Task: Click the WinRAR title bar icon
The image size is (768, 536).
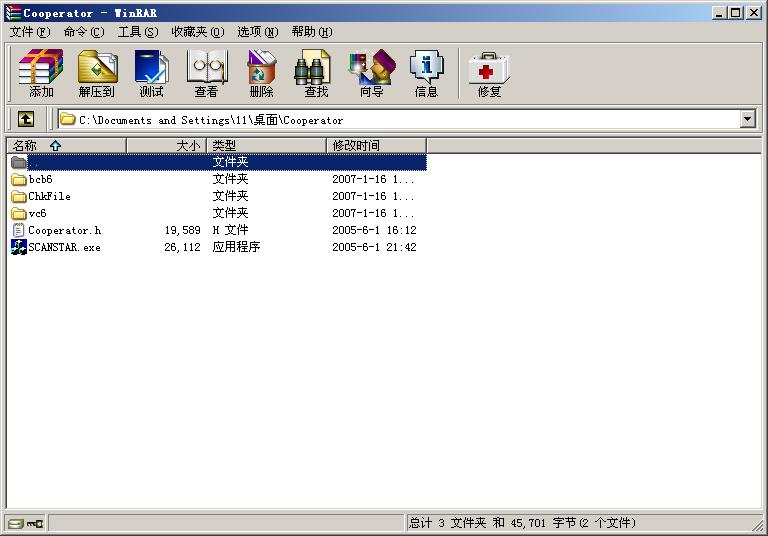Action: pyautogui.click(x=13, y=13)
